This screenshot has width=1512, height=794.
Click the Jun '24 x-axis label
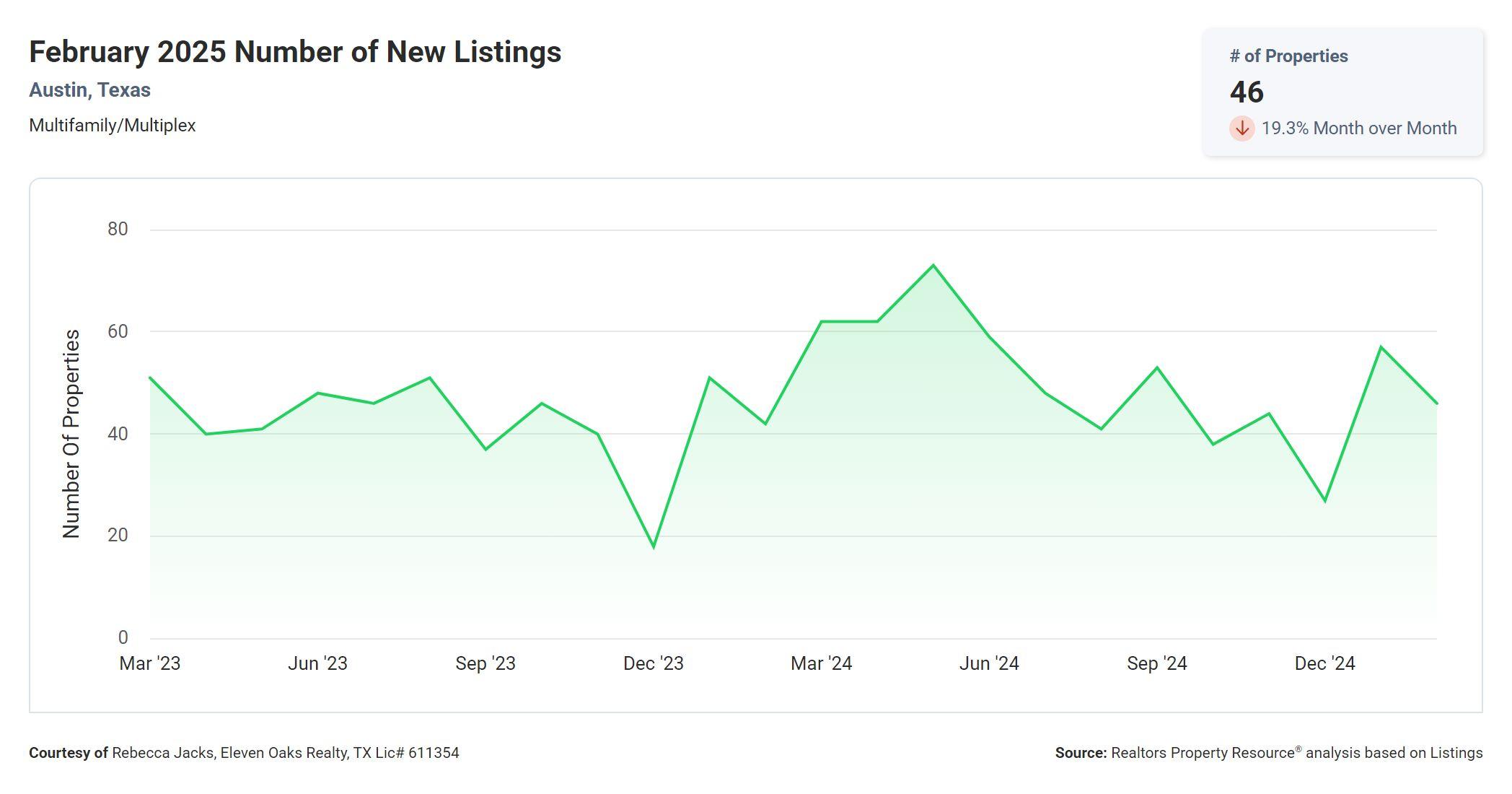click(x=989, y=663)
